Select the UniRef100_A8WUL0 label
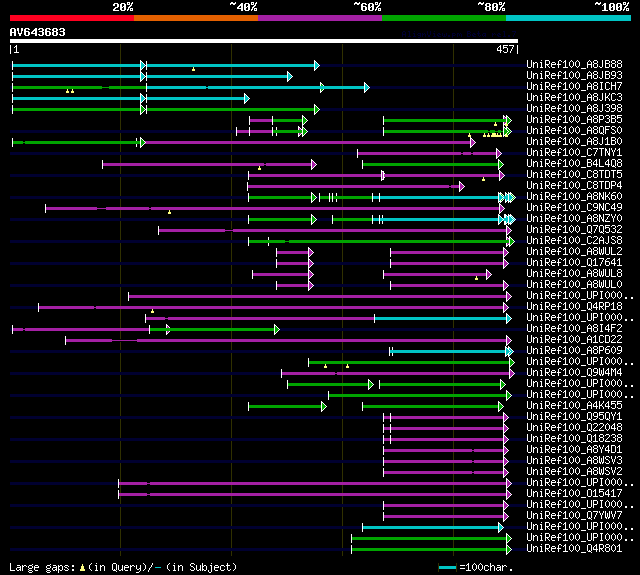Viewport: 640px width, 575px height. point(574,284)
